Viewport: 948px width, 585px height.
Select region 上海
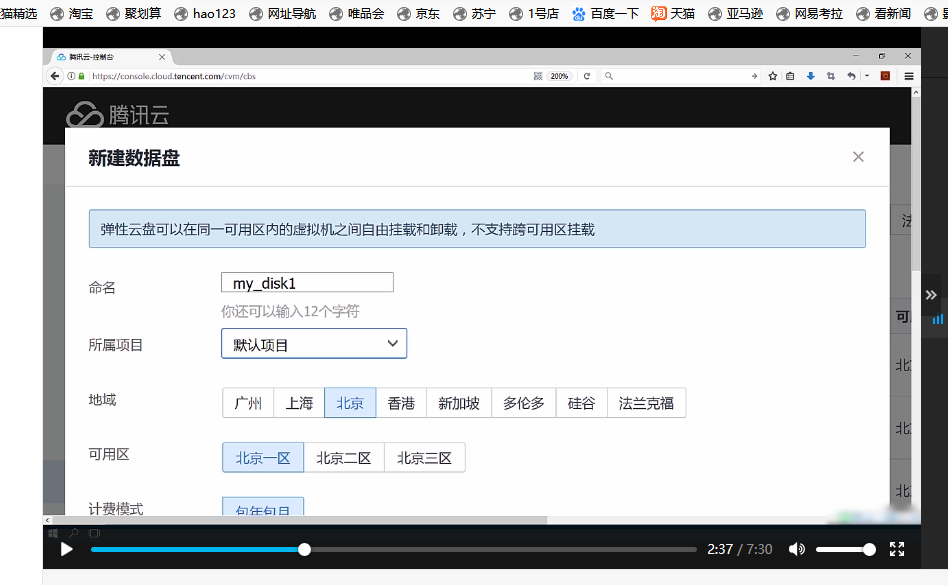coord(299,402)
